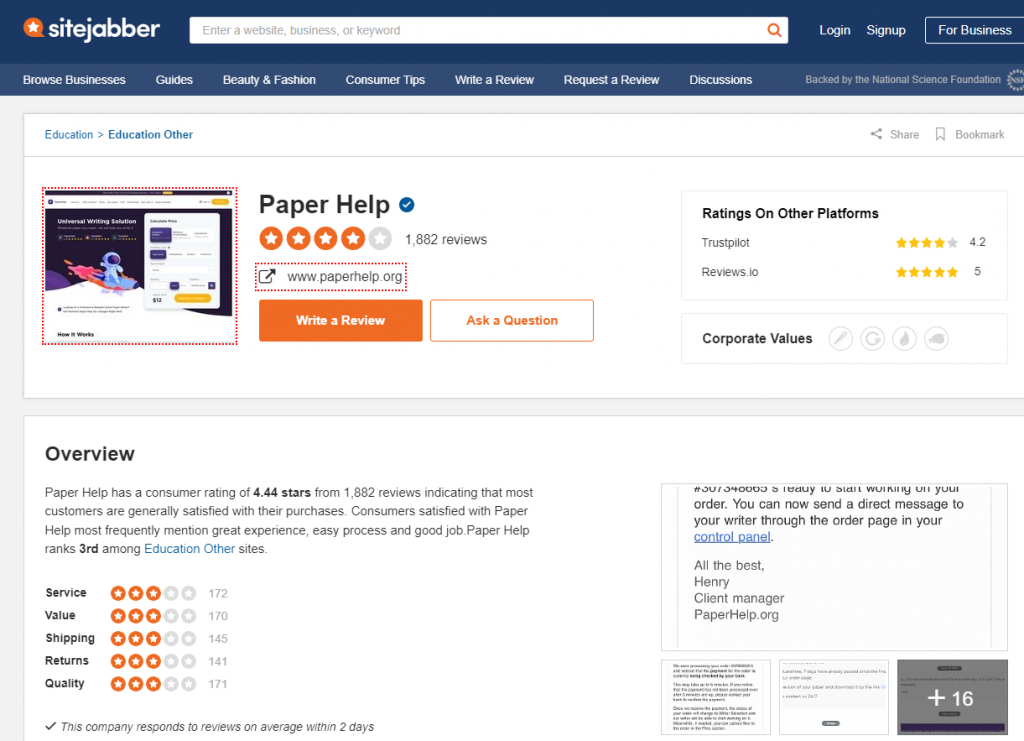Click the Bookmark text label

point(980,134)
